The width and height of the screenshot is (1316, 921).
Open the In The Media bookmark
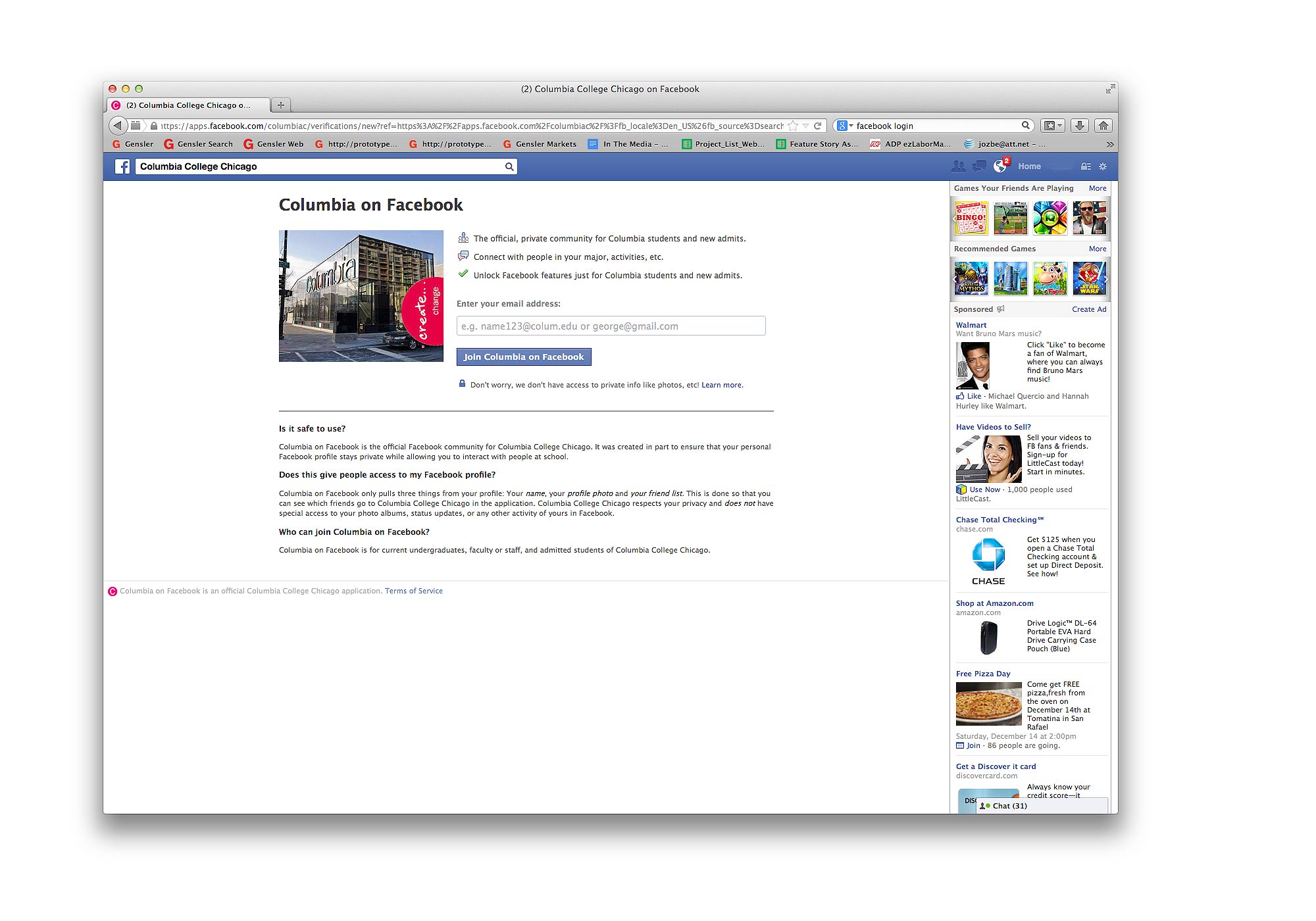[628, 144]
